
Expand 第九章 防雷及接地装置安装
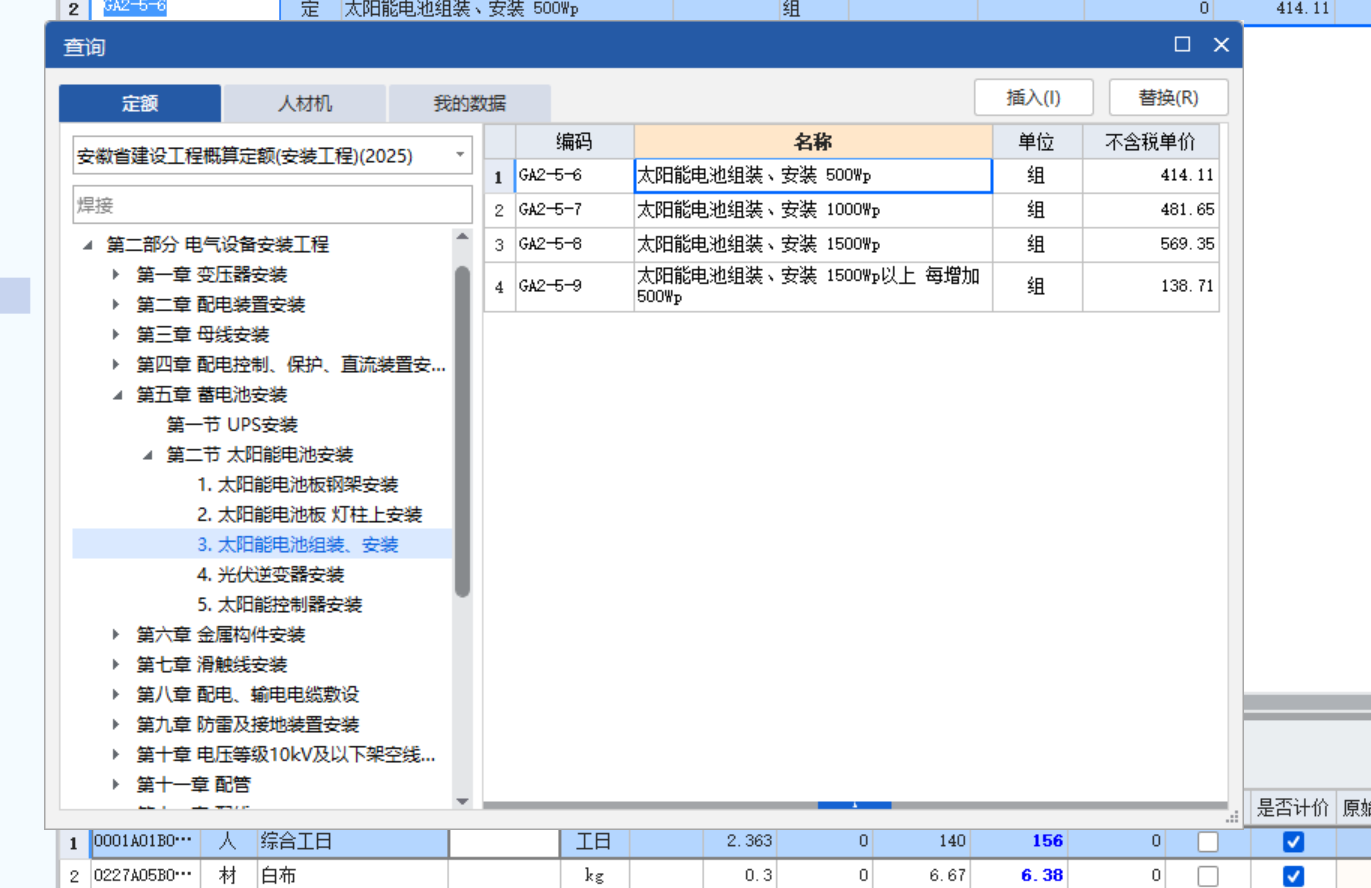[115, 723]
